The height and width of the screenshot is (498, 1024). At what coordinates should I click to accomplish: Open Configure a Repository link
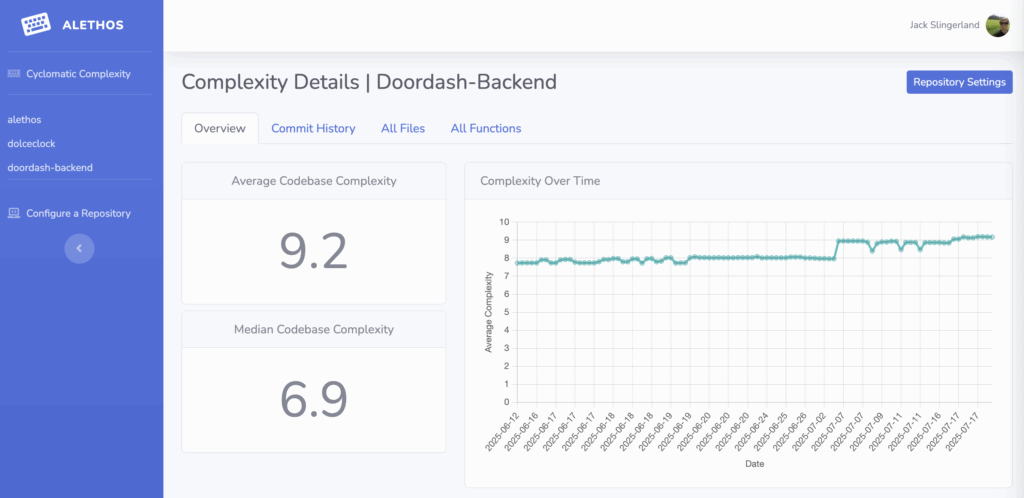point(78,213)
